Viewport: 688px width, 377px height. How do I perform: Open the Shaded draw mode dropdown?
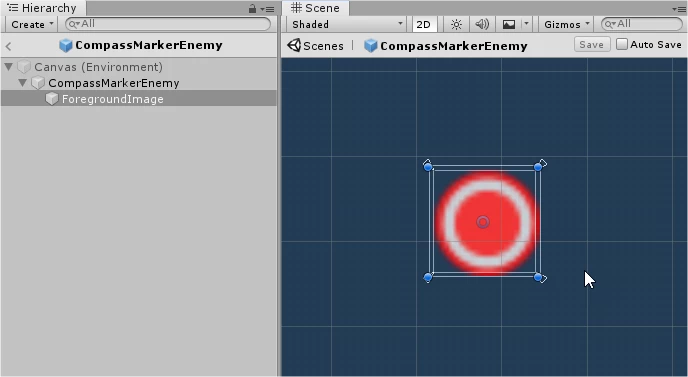coord(347,25)
